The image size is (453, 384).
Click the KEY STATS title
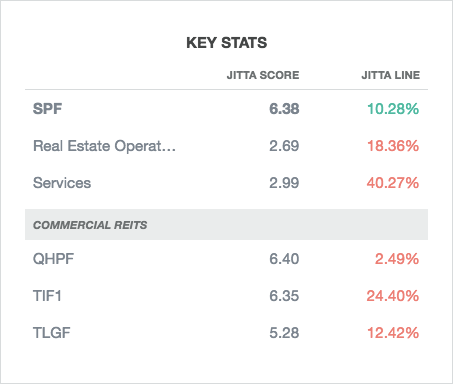pos(227,43)
